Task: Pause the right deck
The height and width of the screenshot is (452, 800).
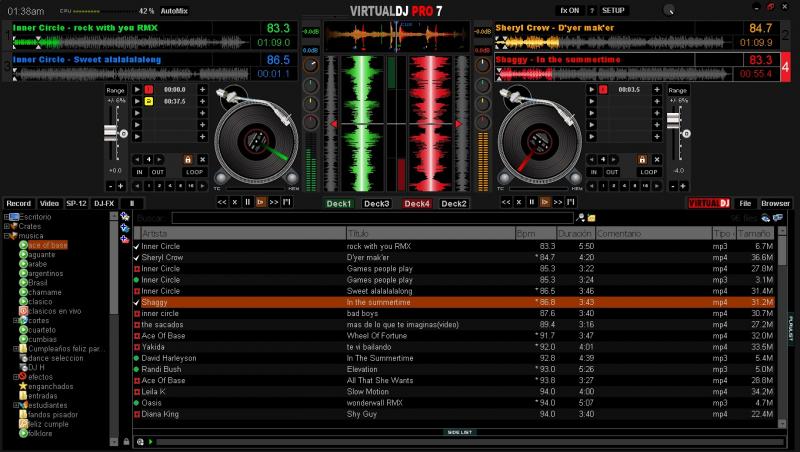Action: [532, 202]
